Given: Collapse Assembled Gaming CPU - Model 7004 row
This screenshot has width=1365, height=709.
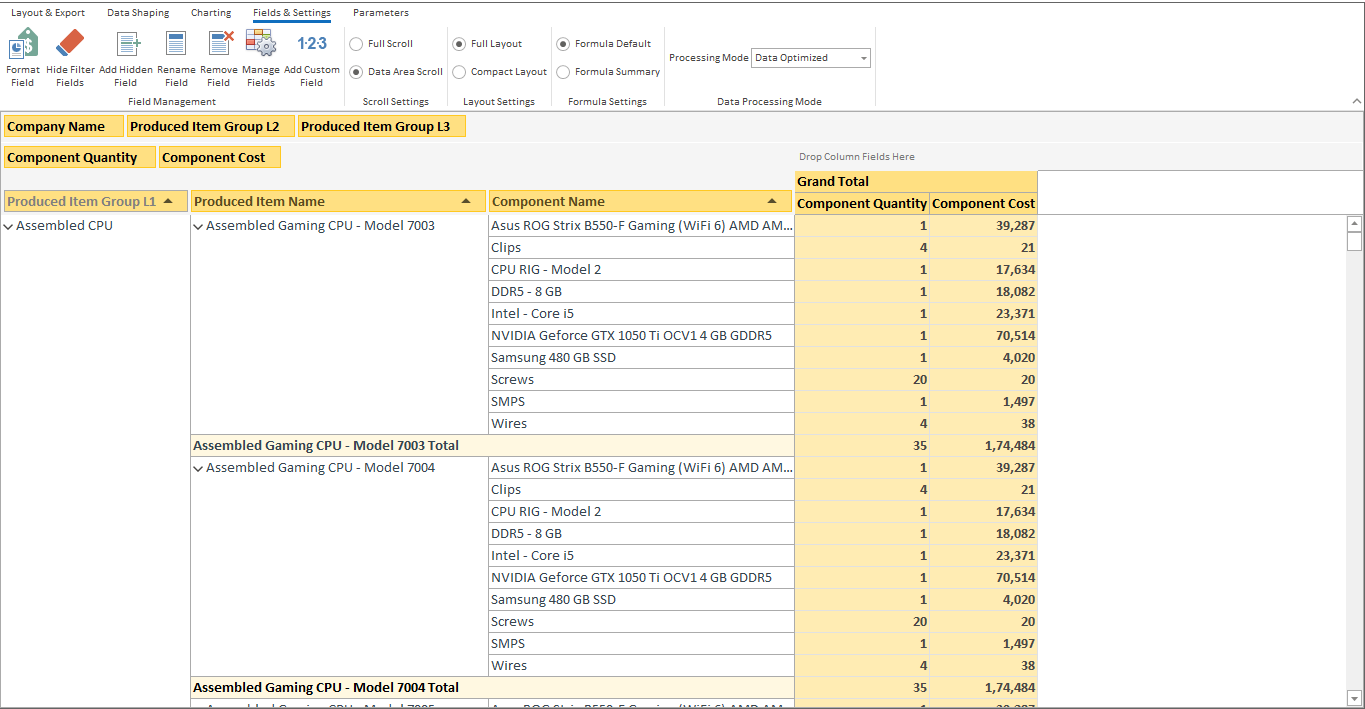Looking at the screenshot, I should 198,469.
